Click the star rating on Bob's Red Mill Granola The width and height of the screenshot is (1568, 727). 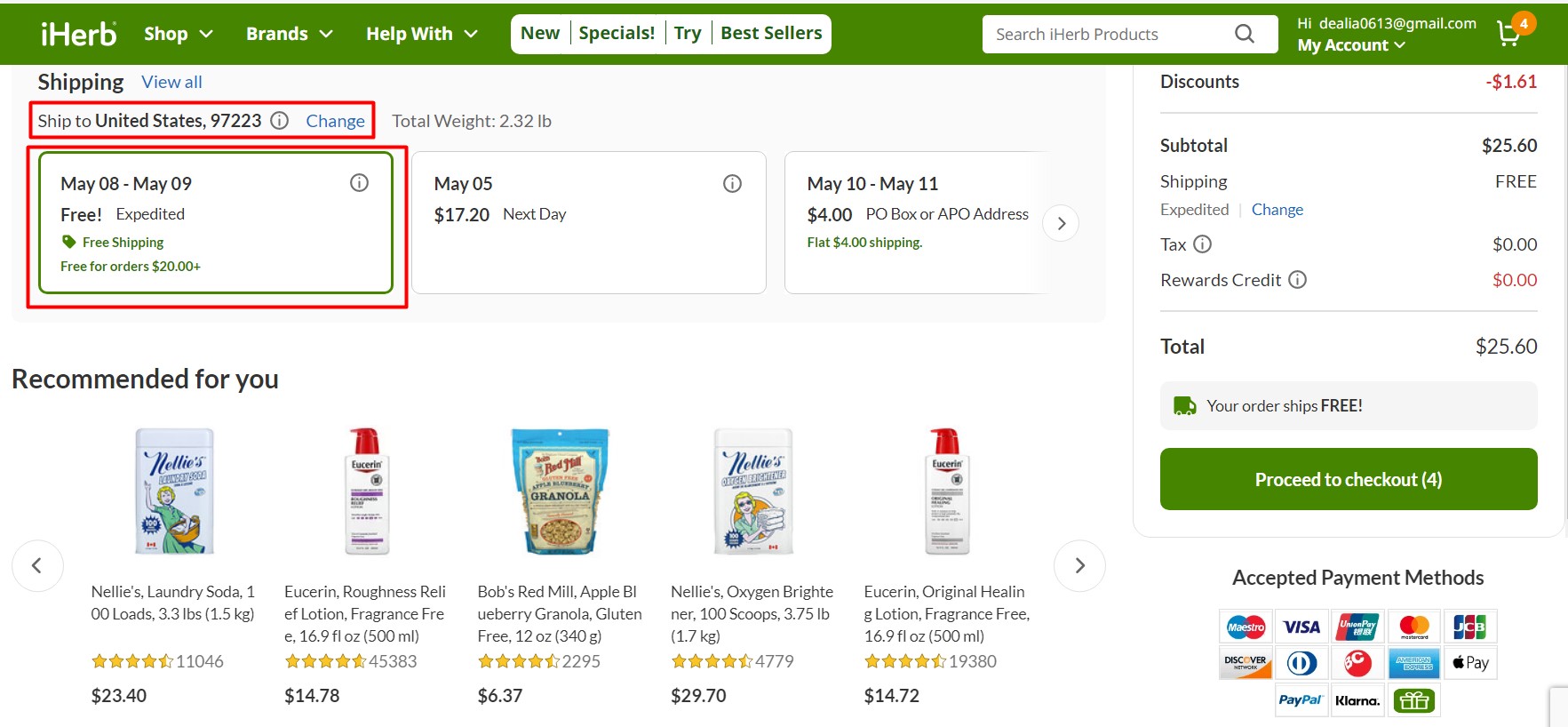520,661
